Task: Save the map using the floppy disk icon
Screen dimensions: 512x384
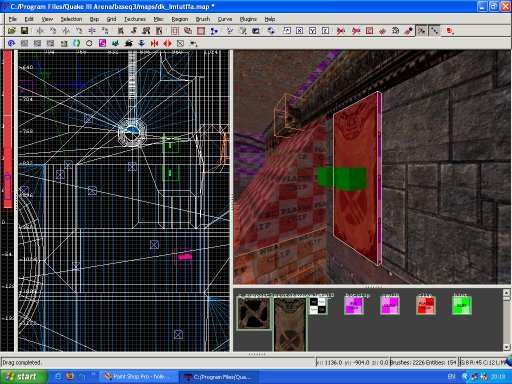Action: (24, 31)
